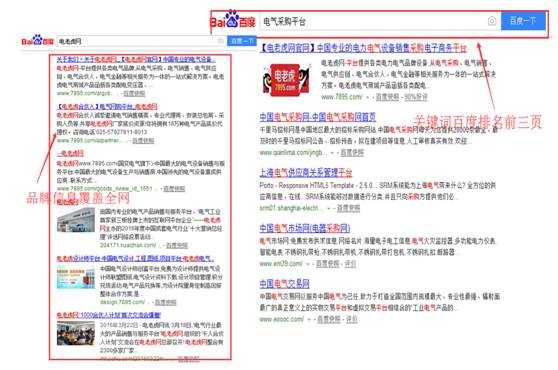Click the blue 百度一下 button on the right
The height and width of the screenshot is (370, 558).
click(x=523, y=21)
